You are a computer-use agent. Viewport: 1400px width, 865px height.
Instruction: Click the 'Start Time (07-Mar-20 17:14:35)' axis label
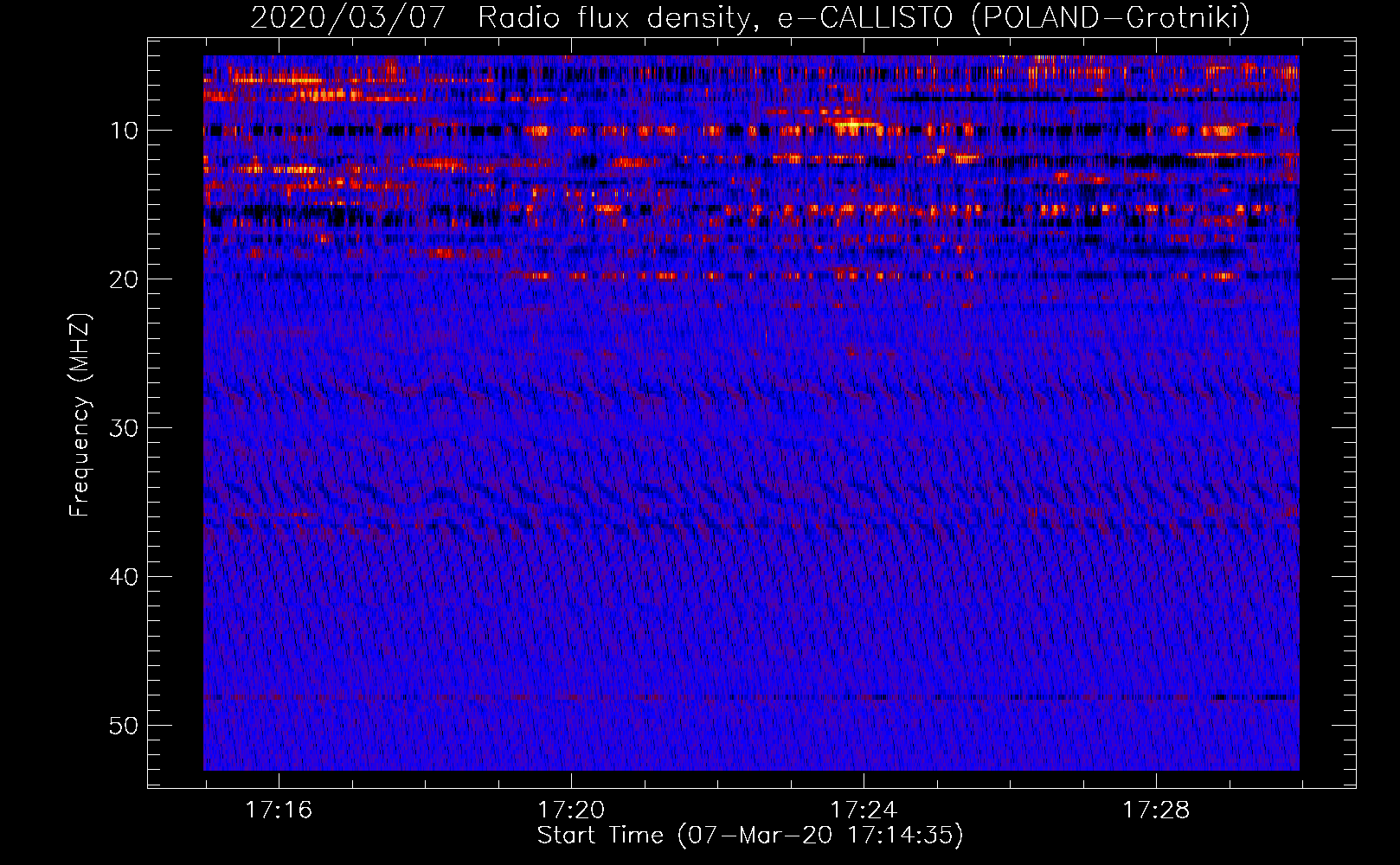(x=750, y=836)
